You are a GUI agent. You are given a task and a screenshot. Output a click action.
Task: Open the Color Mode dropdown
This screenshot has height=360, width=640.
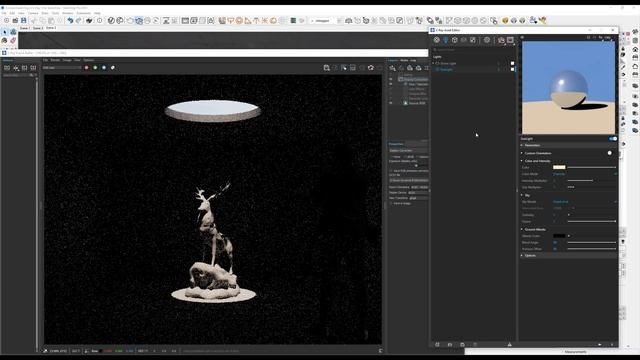(584, 174)
